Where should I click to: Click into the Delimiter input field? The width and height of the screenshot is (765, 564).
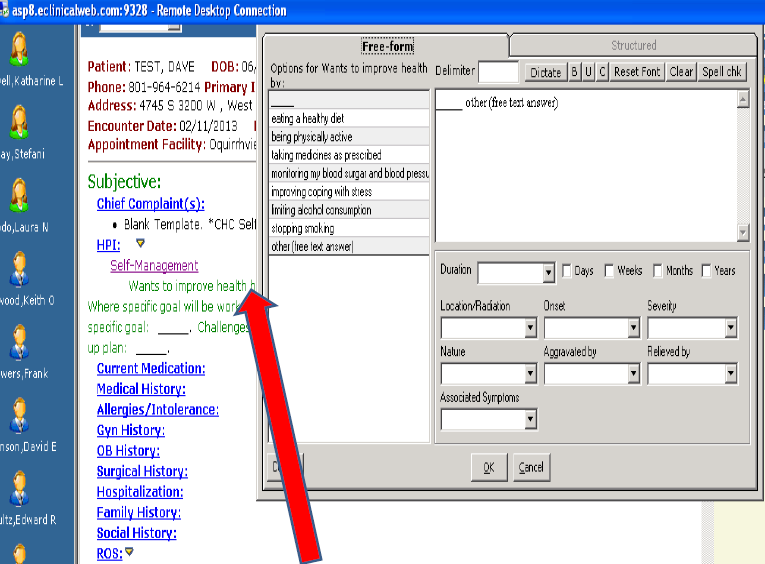tap(498, 72)
